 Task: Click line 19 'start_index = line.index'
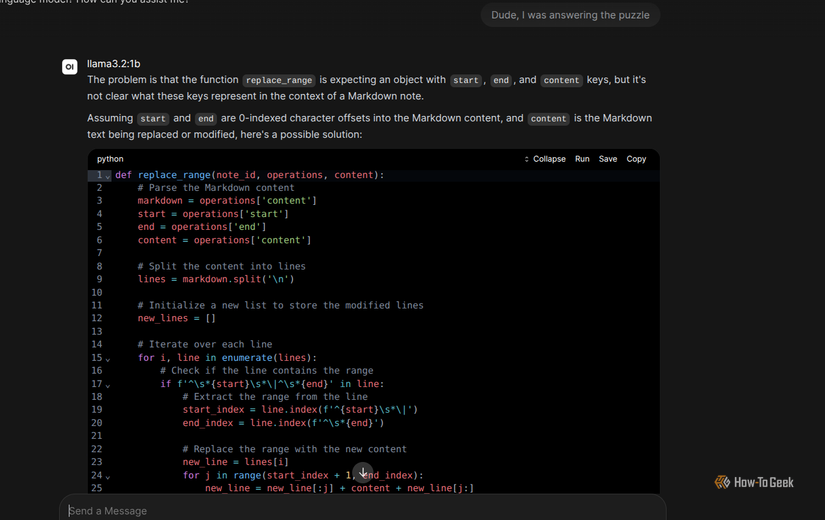(300, 409)
